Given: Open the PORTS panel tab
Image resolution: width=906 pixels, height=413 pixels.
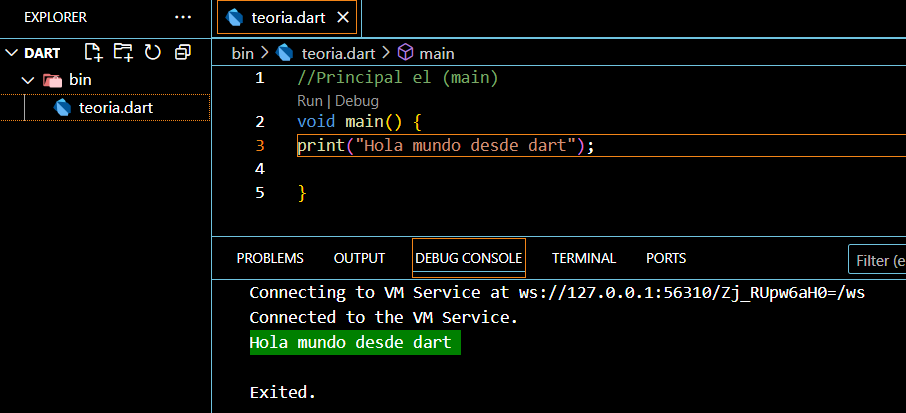Looking at the screenshot, I should (x=666, y=258).
